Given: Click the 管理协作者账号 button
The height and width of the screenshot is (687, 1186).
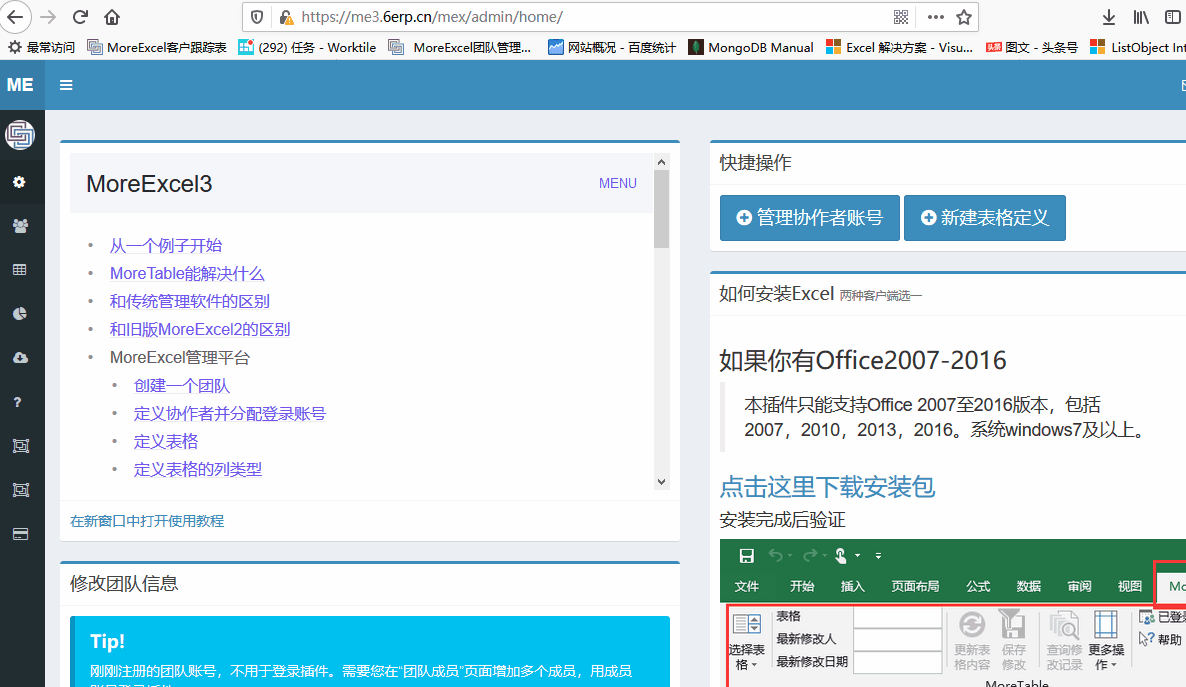Looking at the screenshot, I should click(809, 218).
